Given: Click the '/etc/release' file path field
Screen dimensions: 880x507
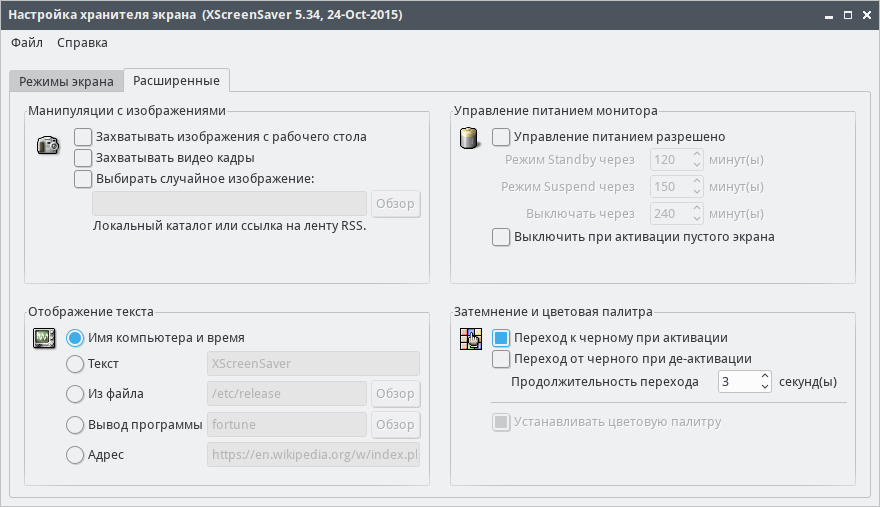Looking at the screenshot, I should point(287,394).
